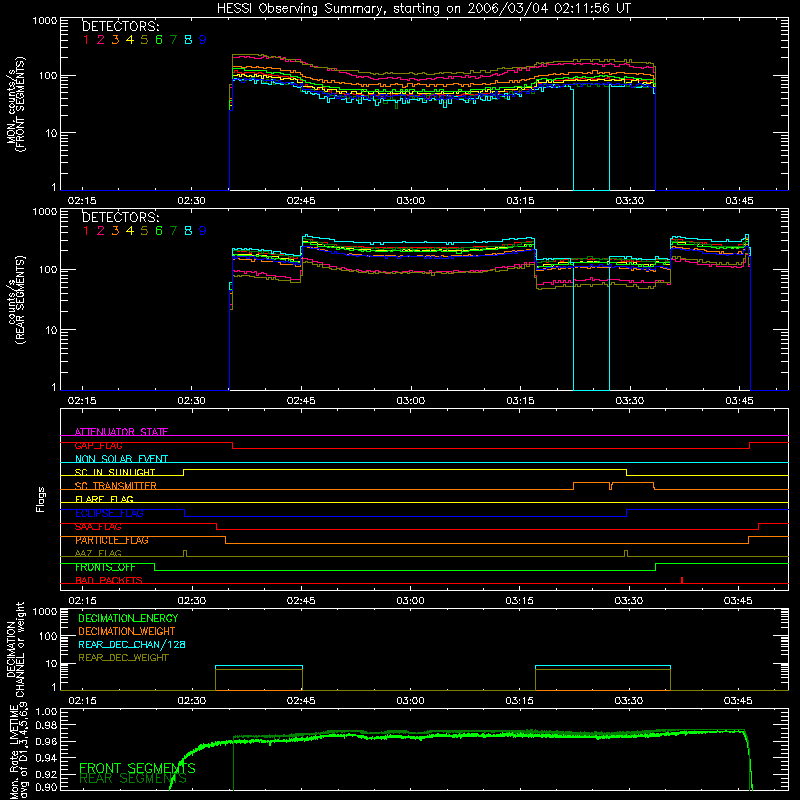Select the SC_IN_SUNLIGHT flag label

coord(115,472)
